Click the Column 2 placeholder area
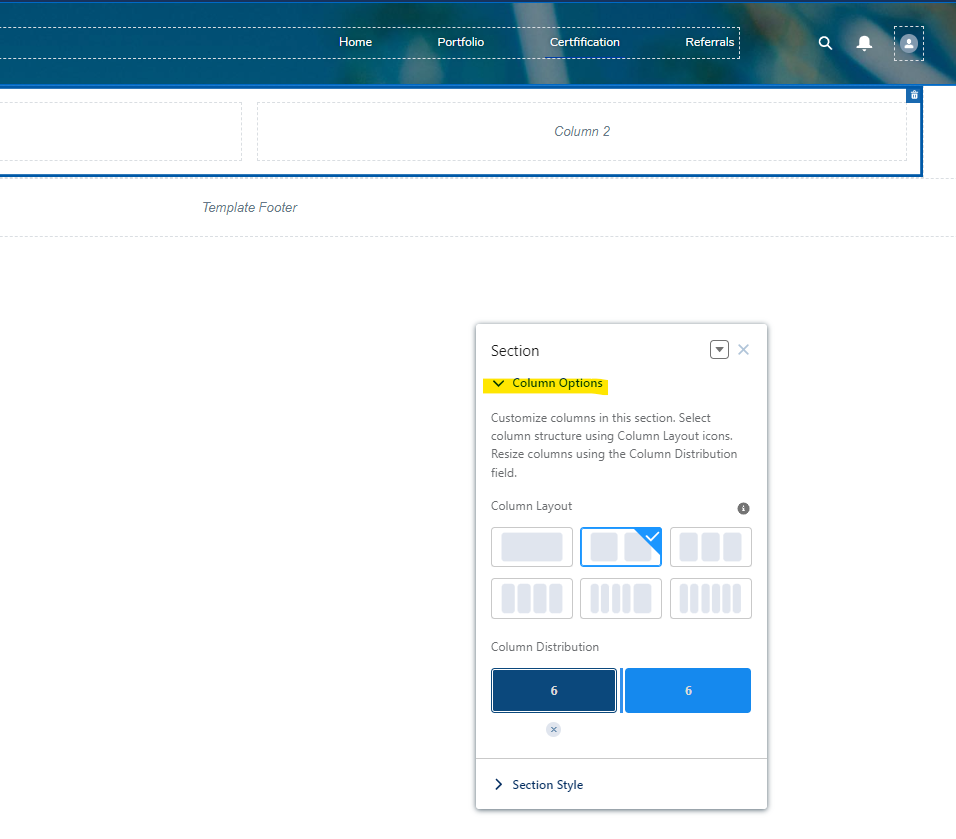This screenshot has height=839, width=956. tap(582, 131)
